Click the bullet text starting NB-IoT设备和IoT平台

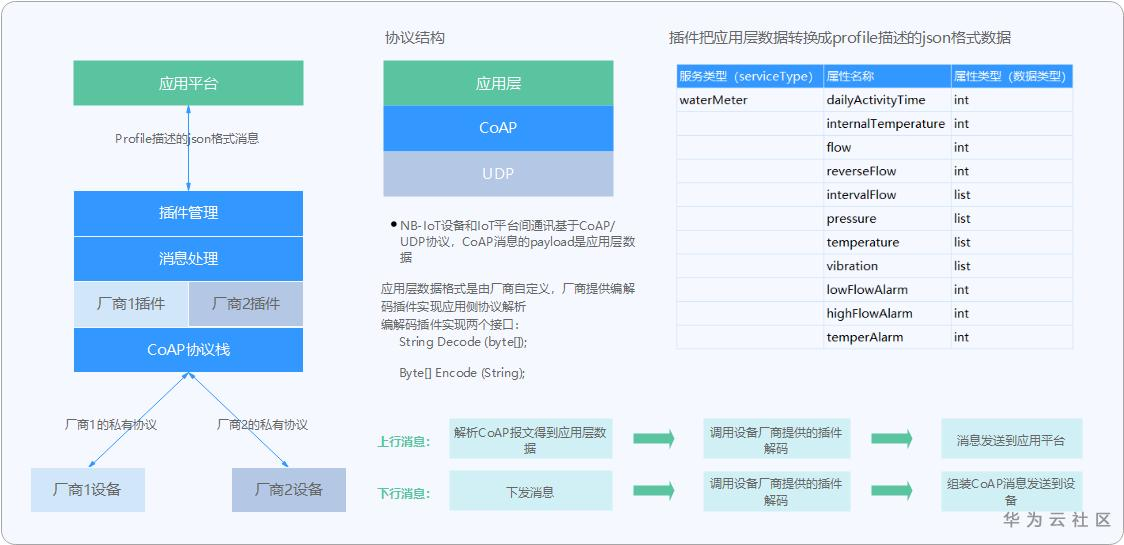(517, 242)
